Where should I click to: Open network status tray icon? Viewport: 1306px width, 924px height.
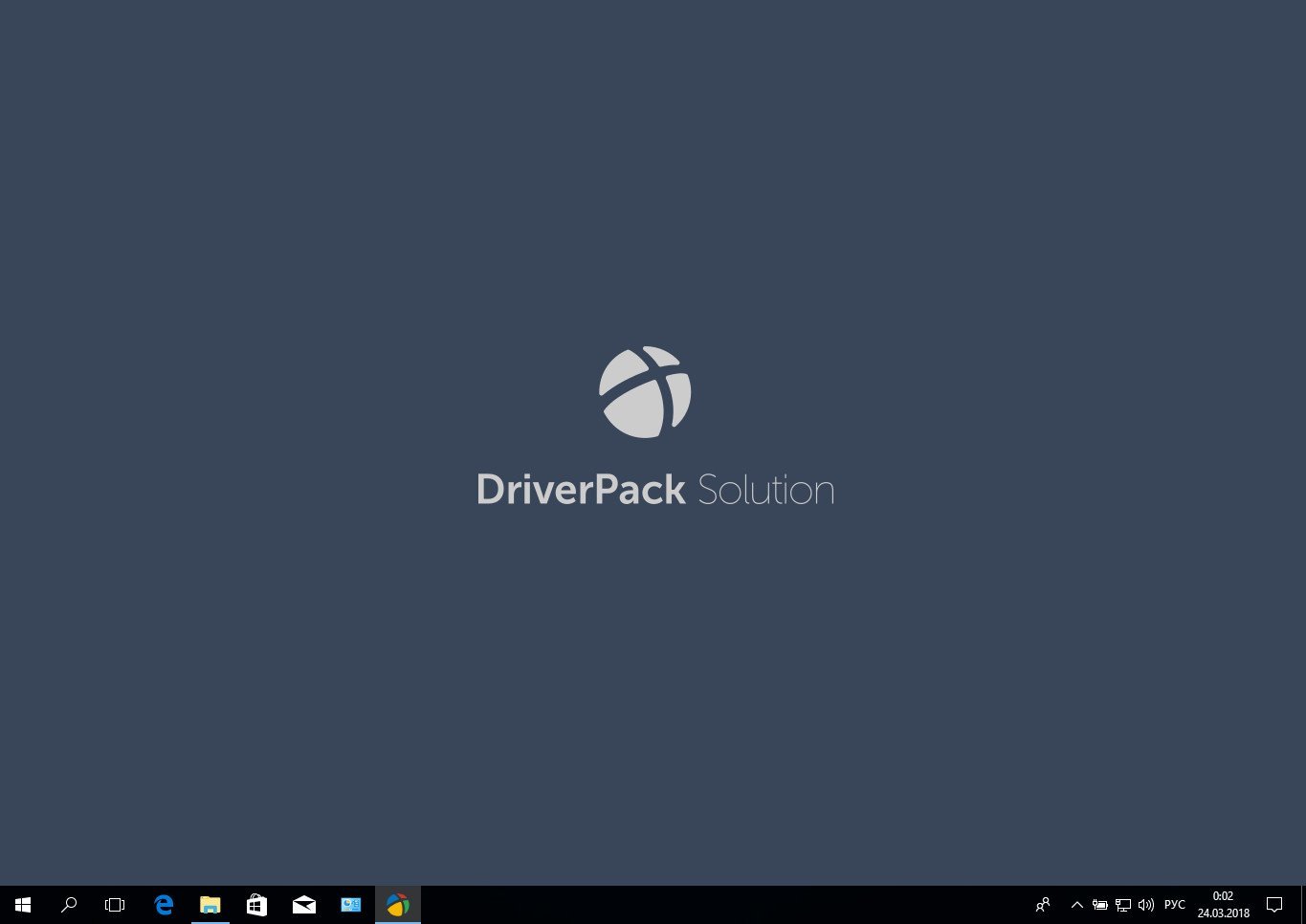point(1123,905)
